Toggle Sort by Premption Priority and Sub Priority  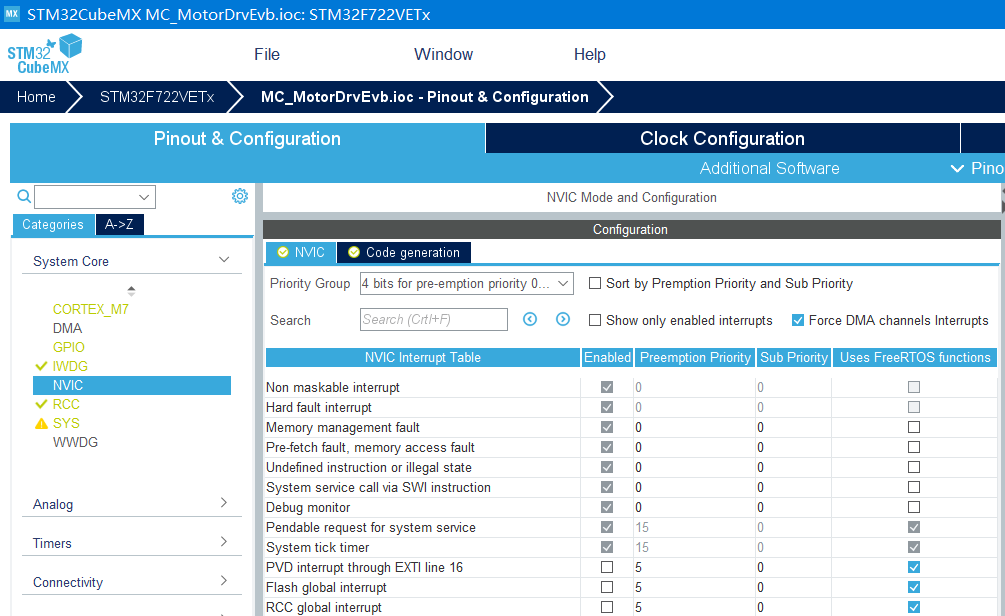tap(595, 283)
